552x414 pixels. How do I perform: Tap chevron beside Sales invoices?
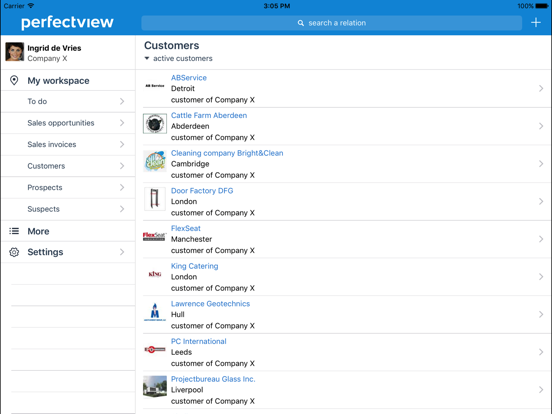pyautogui.click(x=122, y=144)
